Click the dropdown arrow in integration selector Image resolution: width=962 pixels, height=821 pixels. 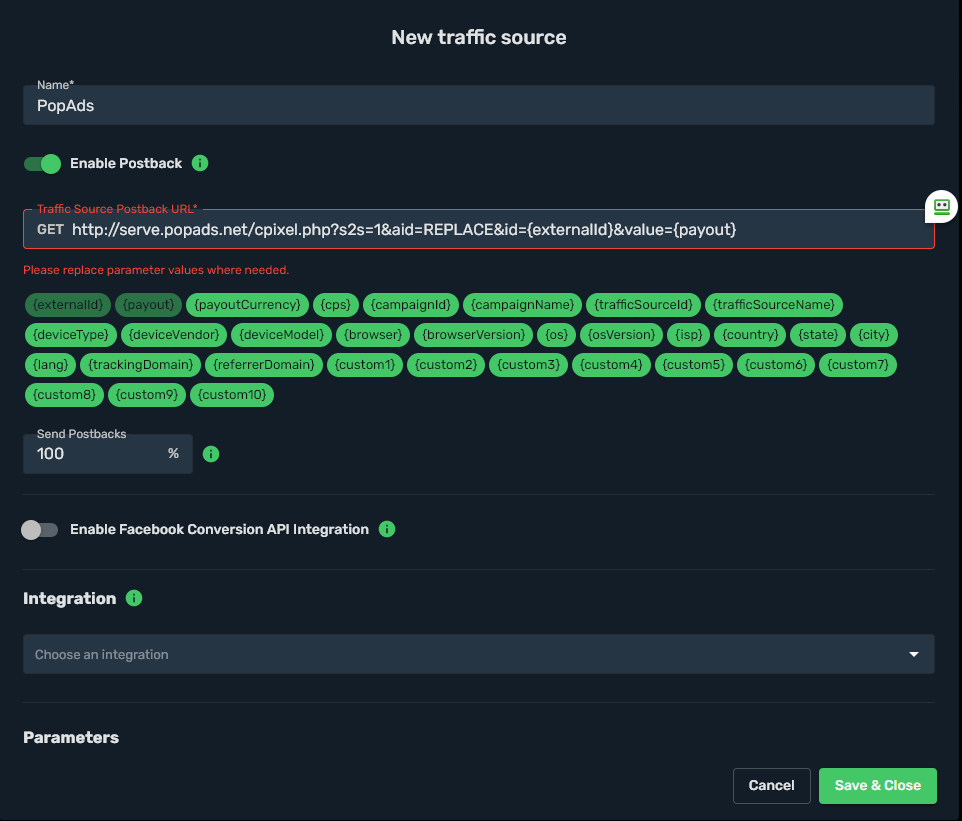coord(914,655)
